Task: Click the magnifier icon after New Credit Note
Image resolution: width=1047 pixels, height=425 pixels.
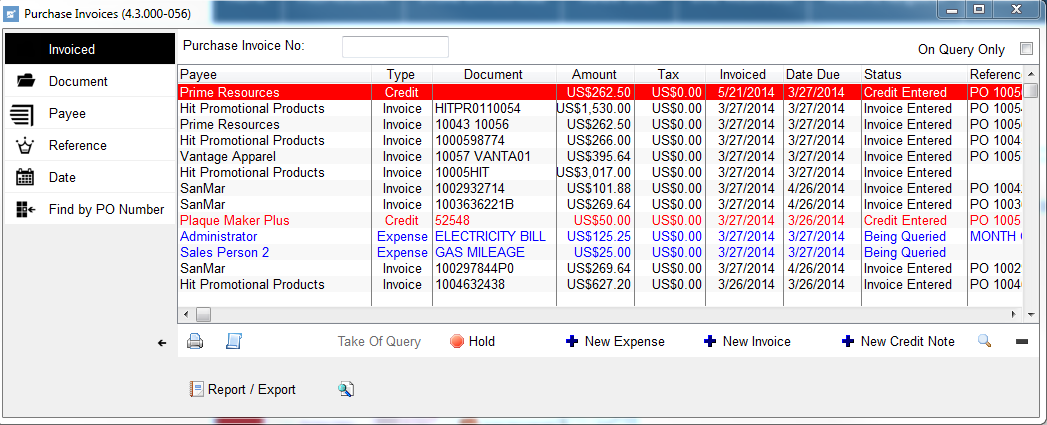Action: (984, 341)
